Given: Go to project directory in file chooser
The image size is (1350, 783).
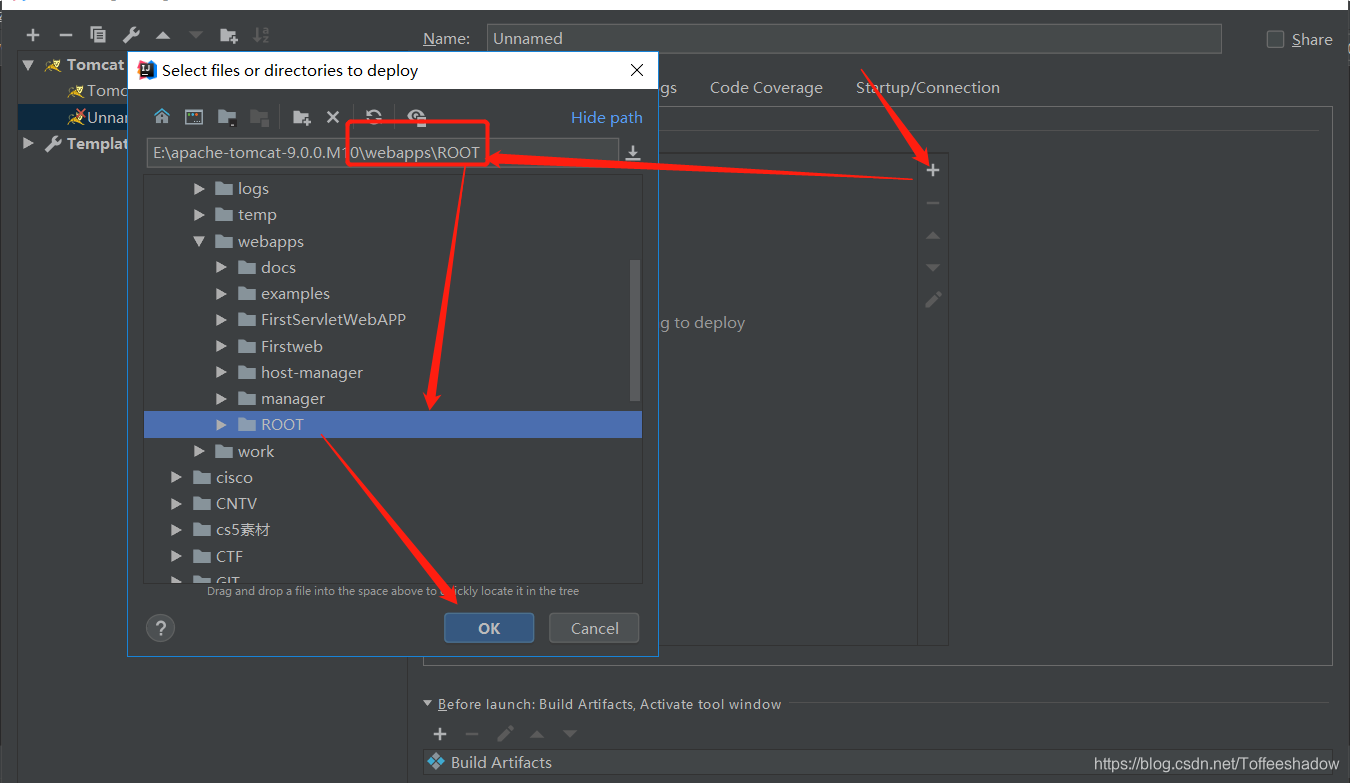Looking at the screenshot, I should 227,117.
